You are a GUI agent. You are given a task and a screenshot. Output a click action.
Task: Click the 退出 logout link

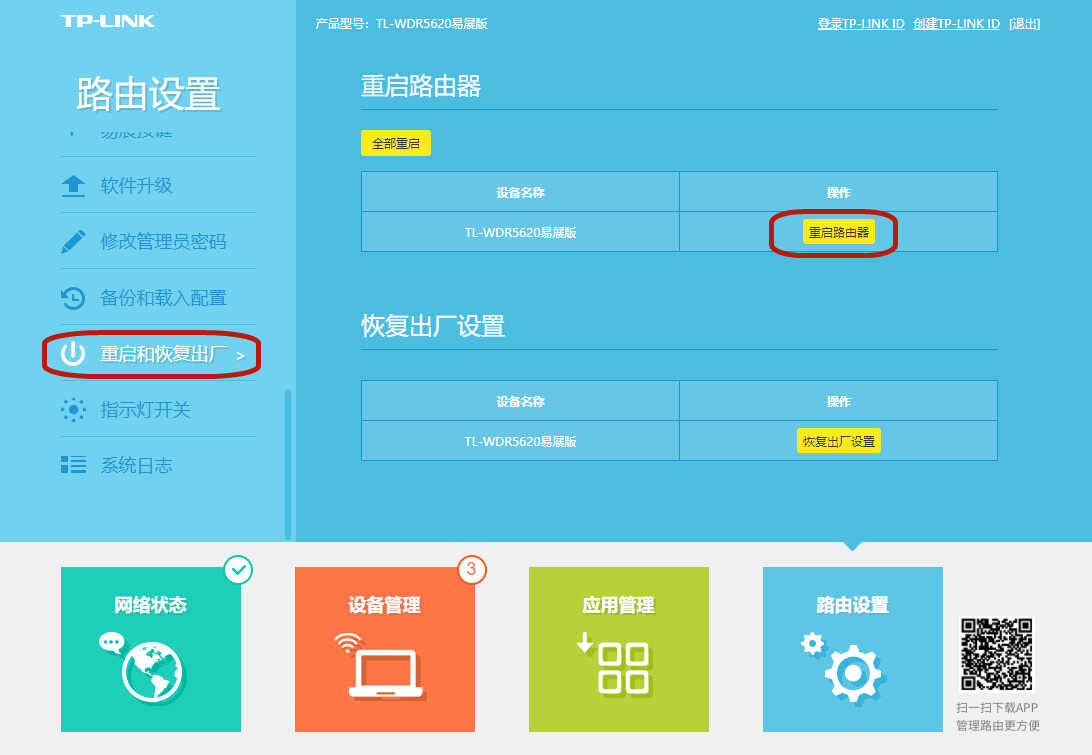pyautogui.click(x=1024, y=24)
